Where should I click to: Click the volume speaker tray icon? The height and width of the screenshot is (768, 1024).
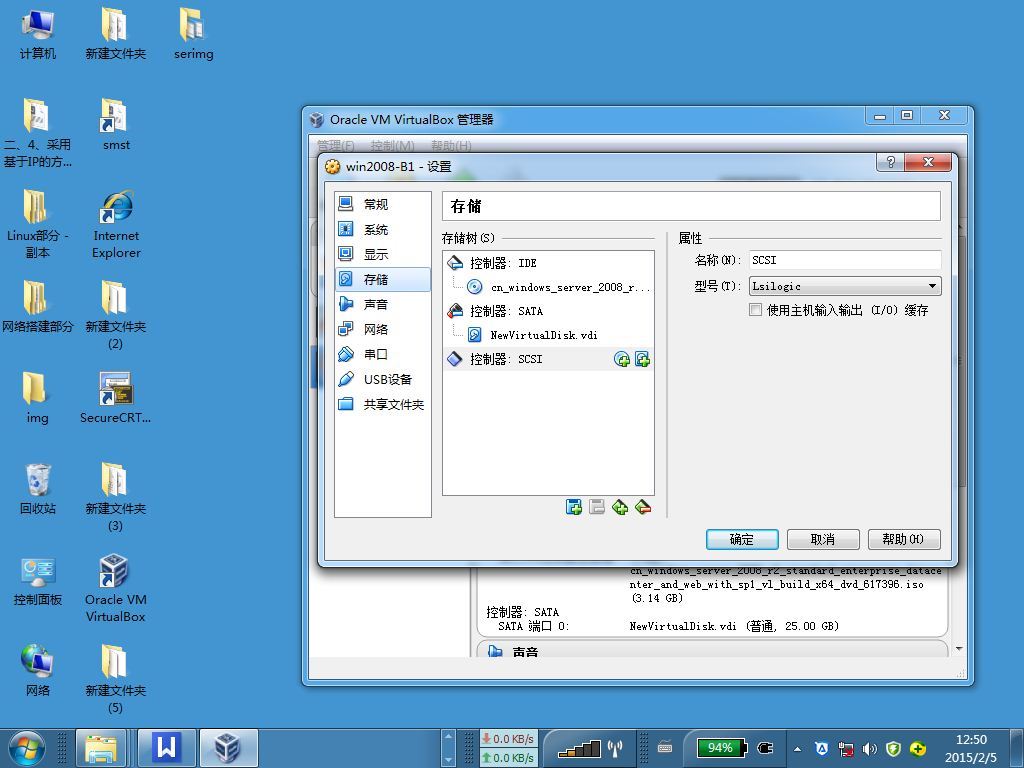point(869,749)
